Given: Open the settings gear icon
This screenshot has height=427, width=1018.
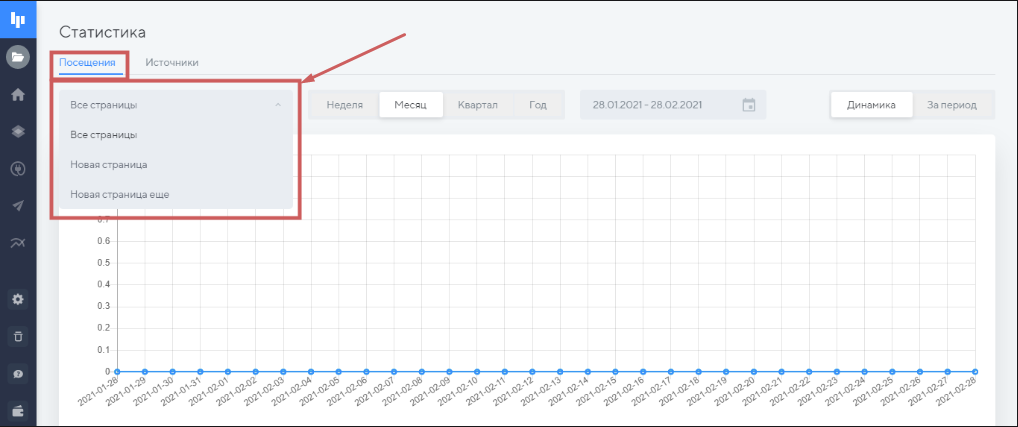Looking at the screenshot, I should [x=17, y=299].
